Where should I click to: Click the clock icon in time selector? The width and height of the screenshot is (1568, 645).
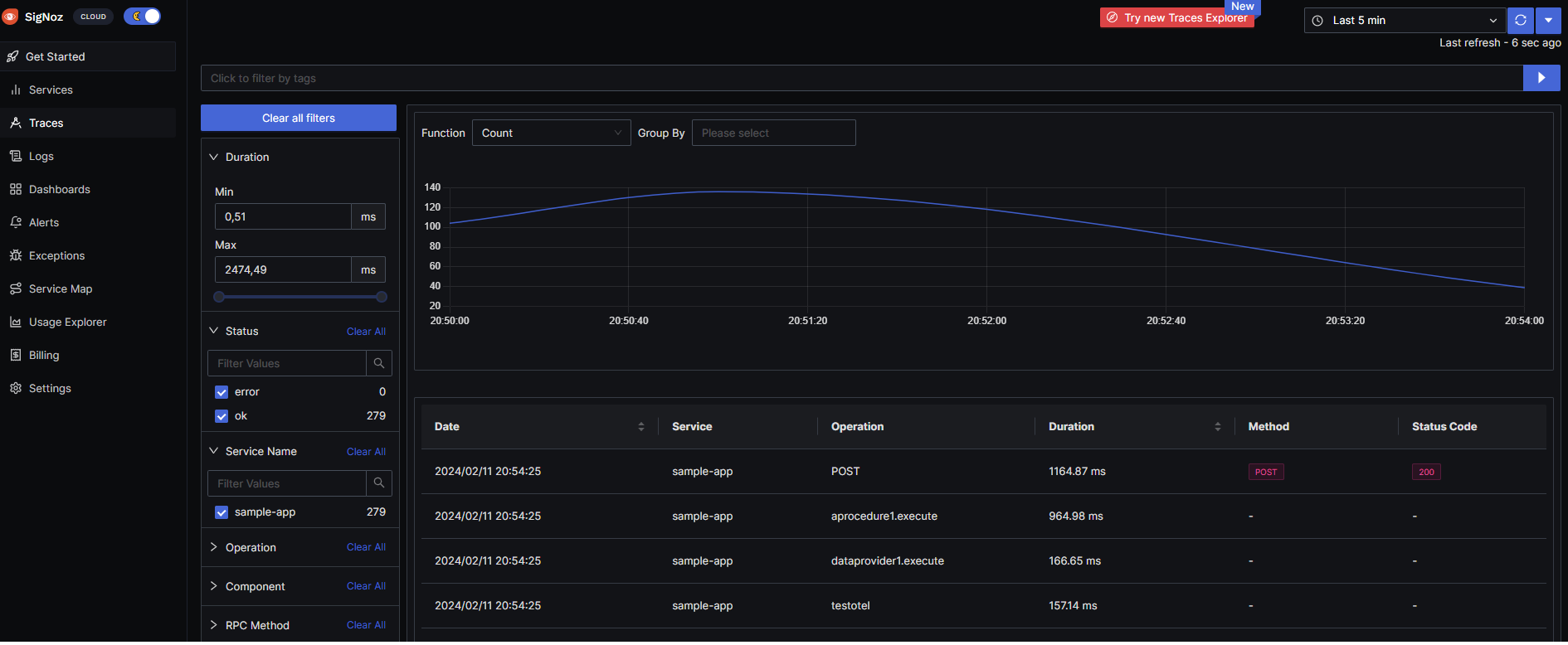pos(1317,21)
